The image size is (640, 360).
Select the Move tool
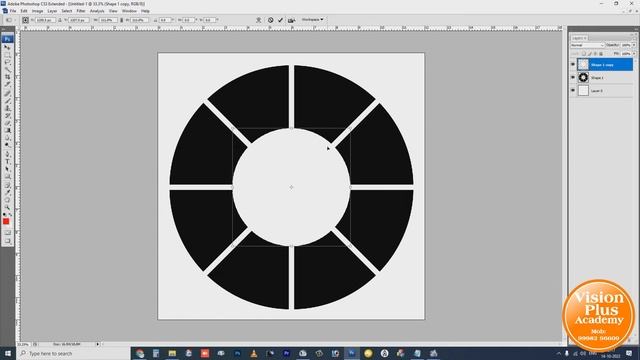click(7, 47)
